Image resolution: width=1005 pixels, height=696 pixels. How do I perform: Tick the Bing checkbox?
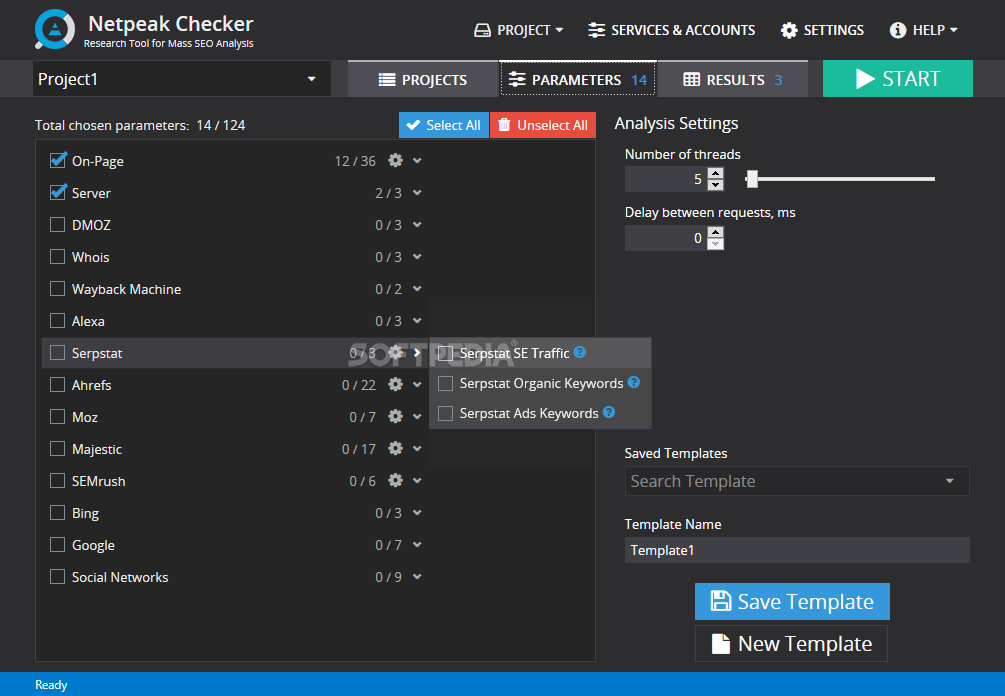point(58,513)
